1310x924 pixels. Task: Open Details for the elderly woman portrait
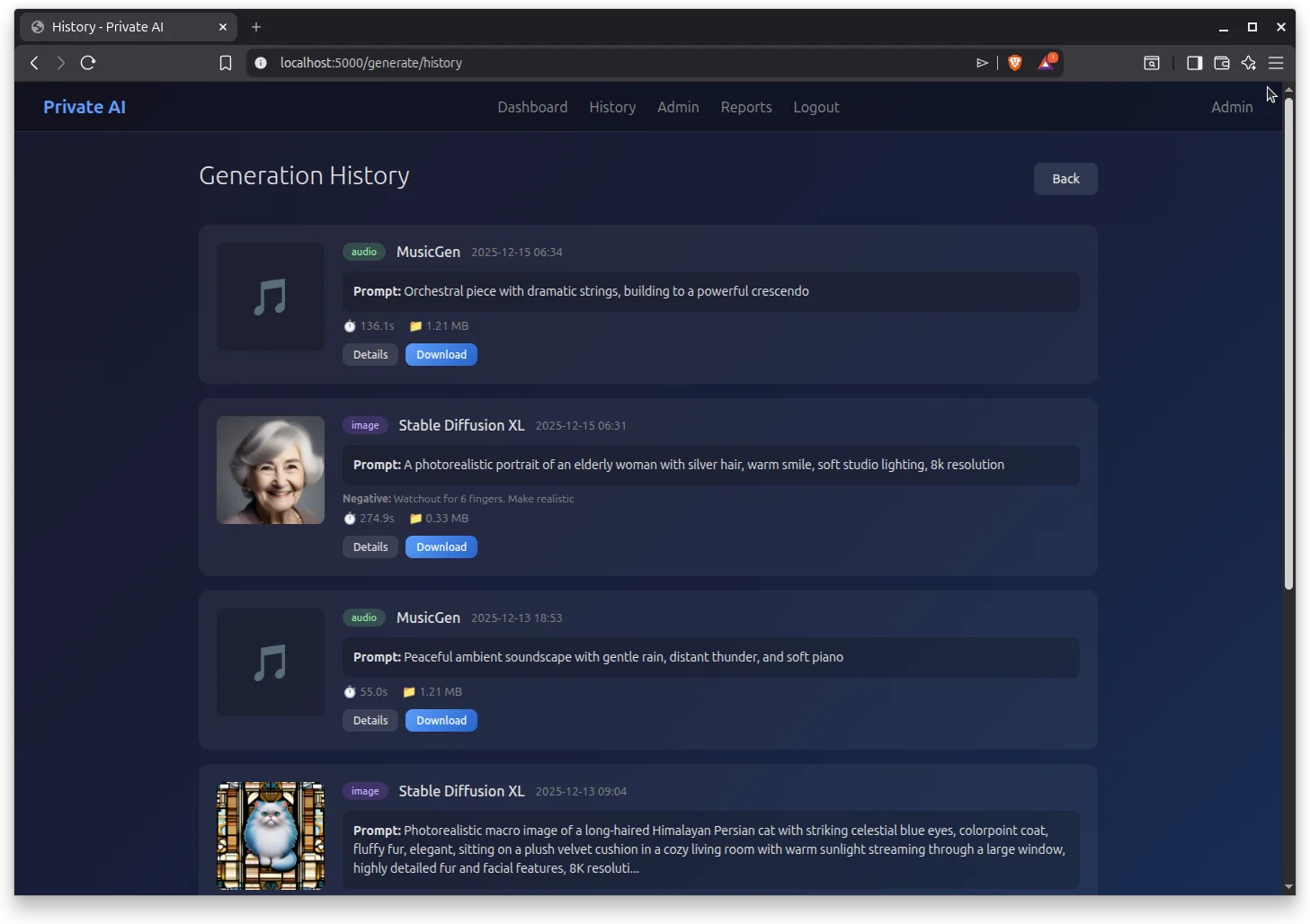pos(370,546)
